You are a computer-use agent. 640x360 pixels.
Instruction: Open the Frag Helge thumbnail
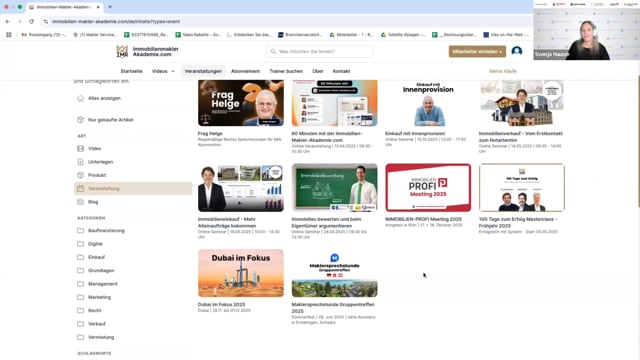tap(241, 103)
